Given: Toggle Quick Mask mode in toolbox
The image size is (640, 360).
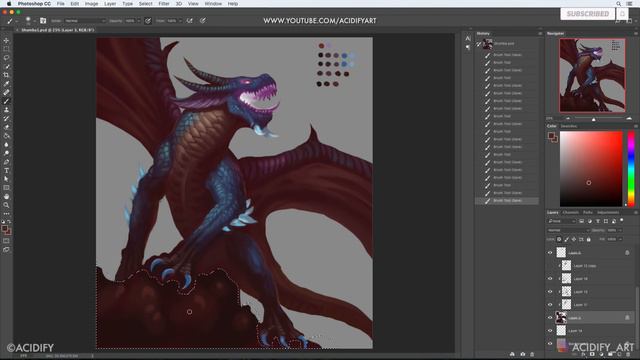Looking at the screenshot, I should click(x=6, y=240).
